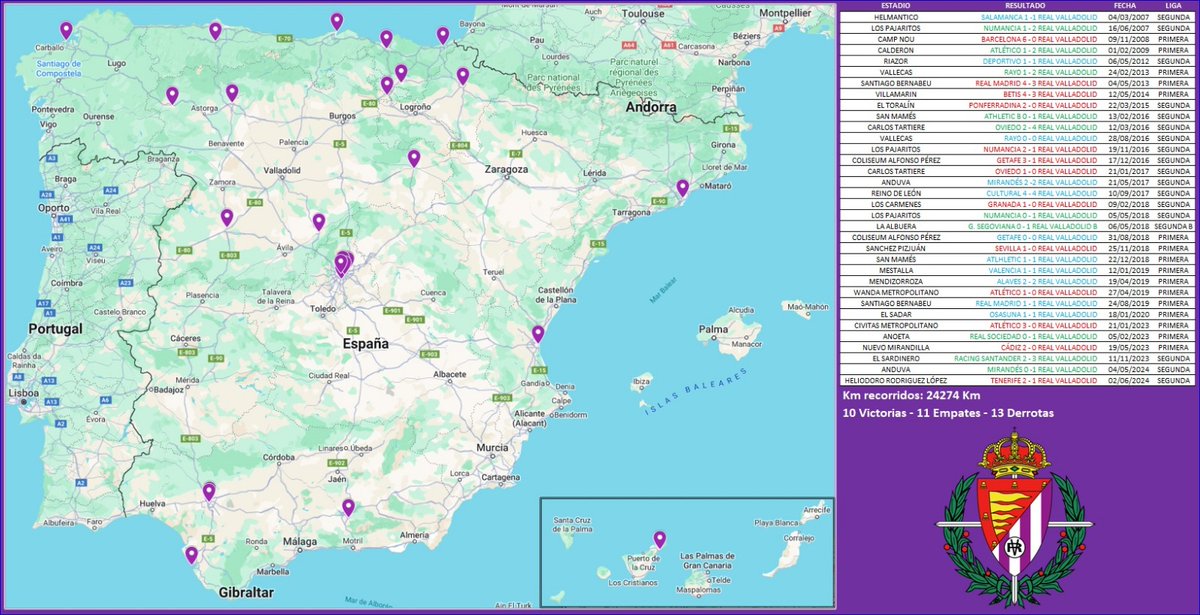Select the LA ALBUERA stadium cell

pyautogui.click(x=895, y=225)
